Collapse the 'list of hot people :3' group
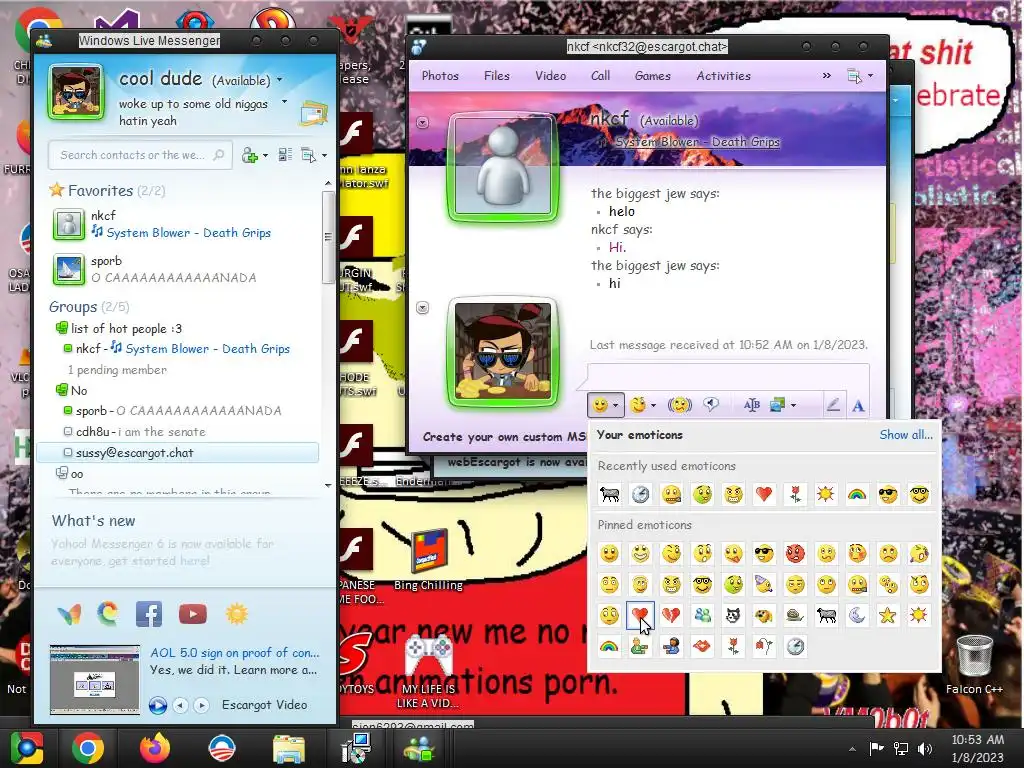Image resolution: width=1024 pixels, height=768 pixels. point(61,328)
